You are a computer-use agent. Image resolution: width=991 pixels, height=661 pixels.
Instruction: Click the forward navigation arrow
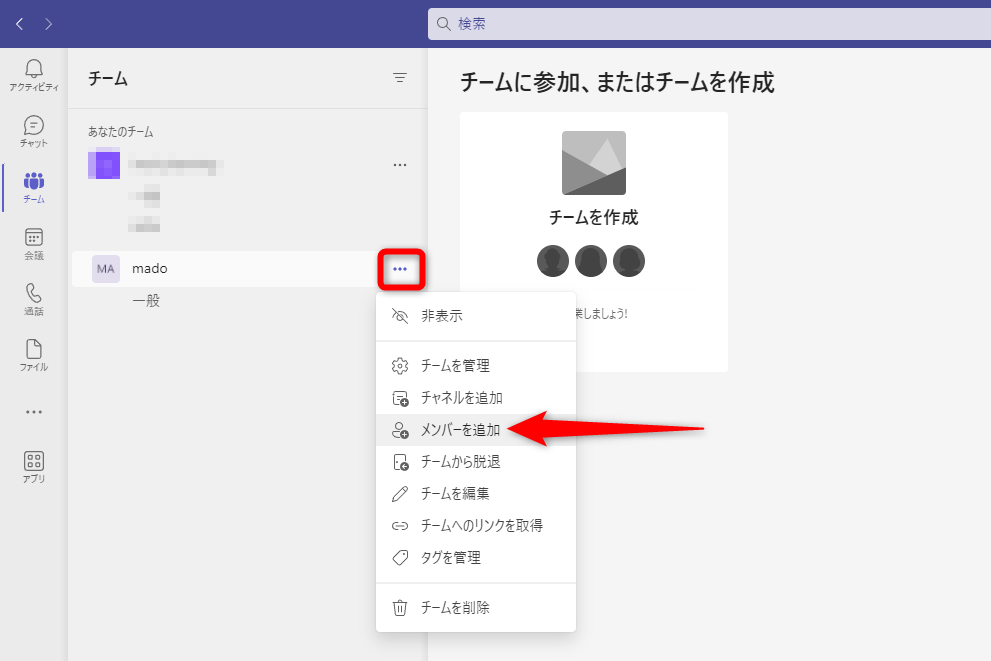tap(47, 22)
